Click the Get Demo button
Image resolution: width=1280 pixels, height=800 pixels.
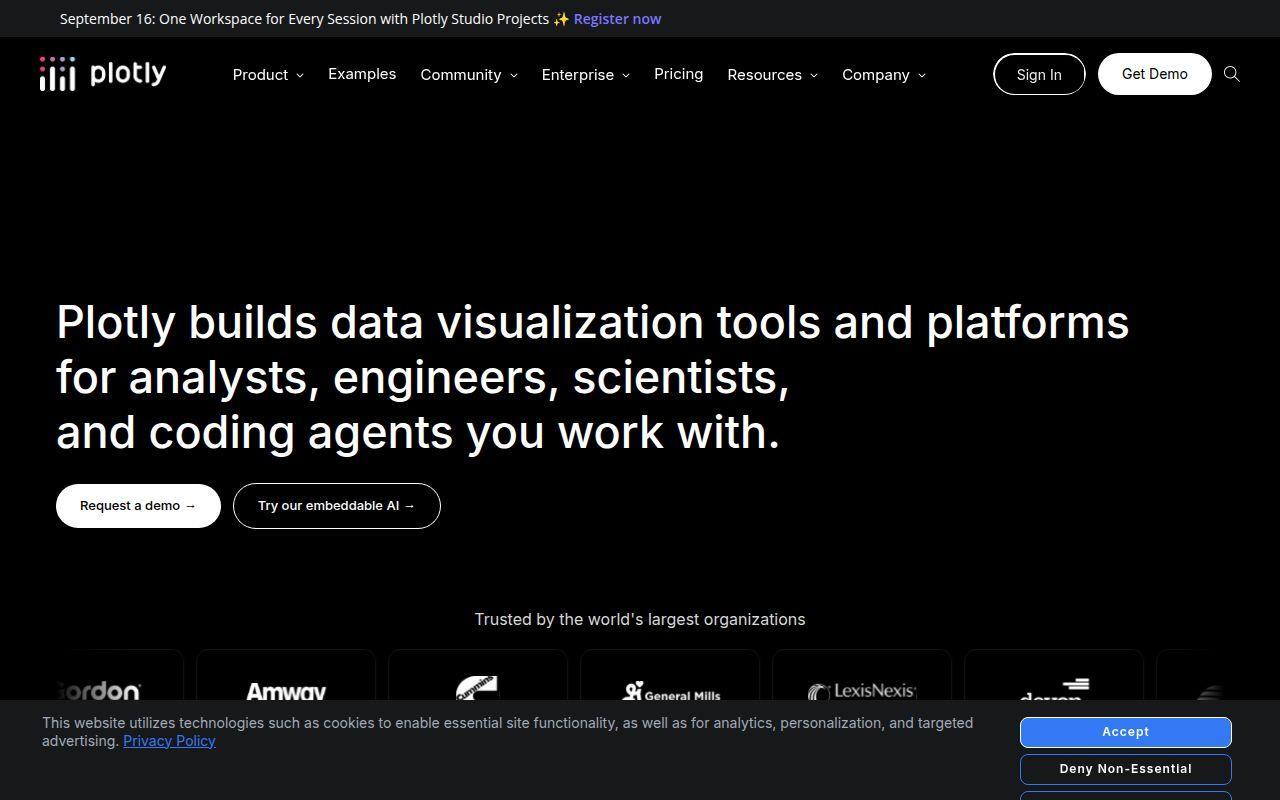[x=1155, y=74]
